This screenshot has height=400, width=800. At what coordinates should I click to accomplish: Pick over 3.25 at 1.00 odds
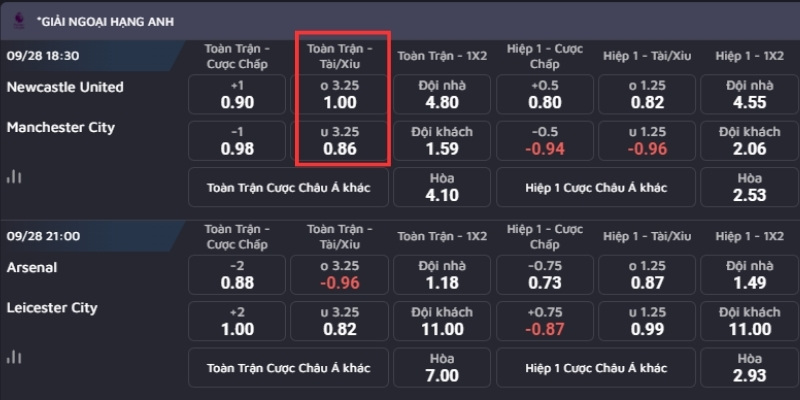[x=340, y=94]
